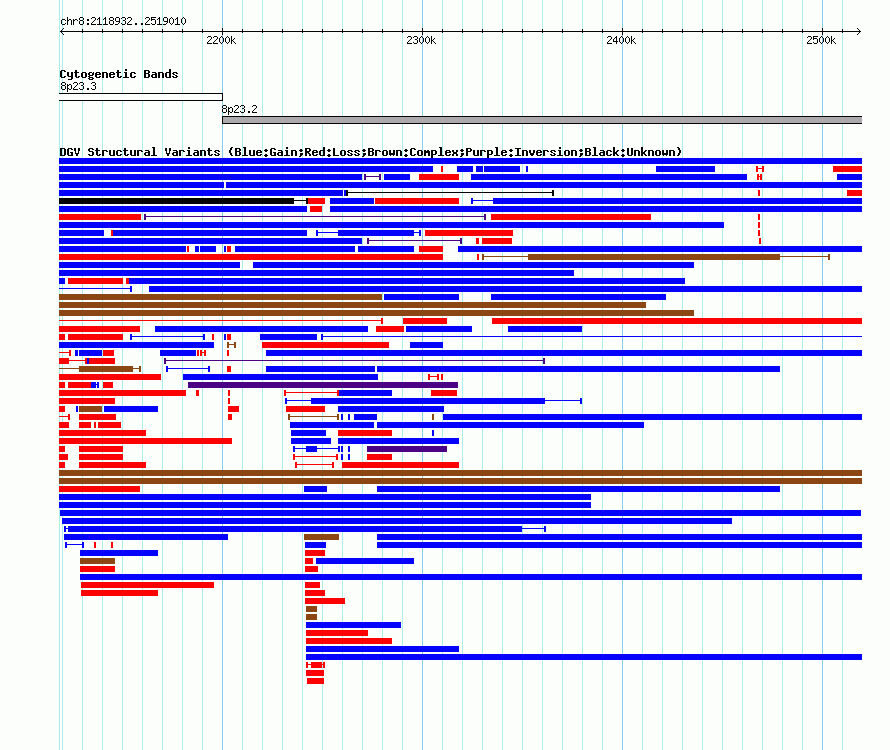This screenshot has height=750, width=890.
Task: Click the longest thick purple inversion bar
Action: (x=323, y=385)
